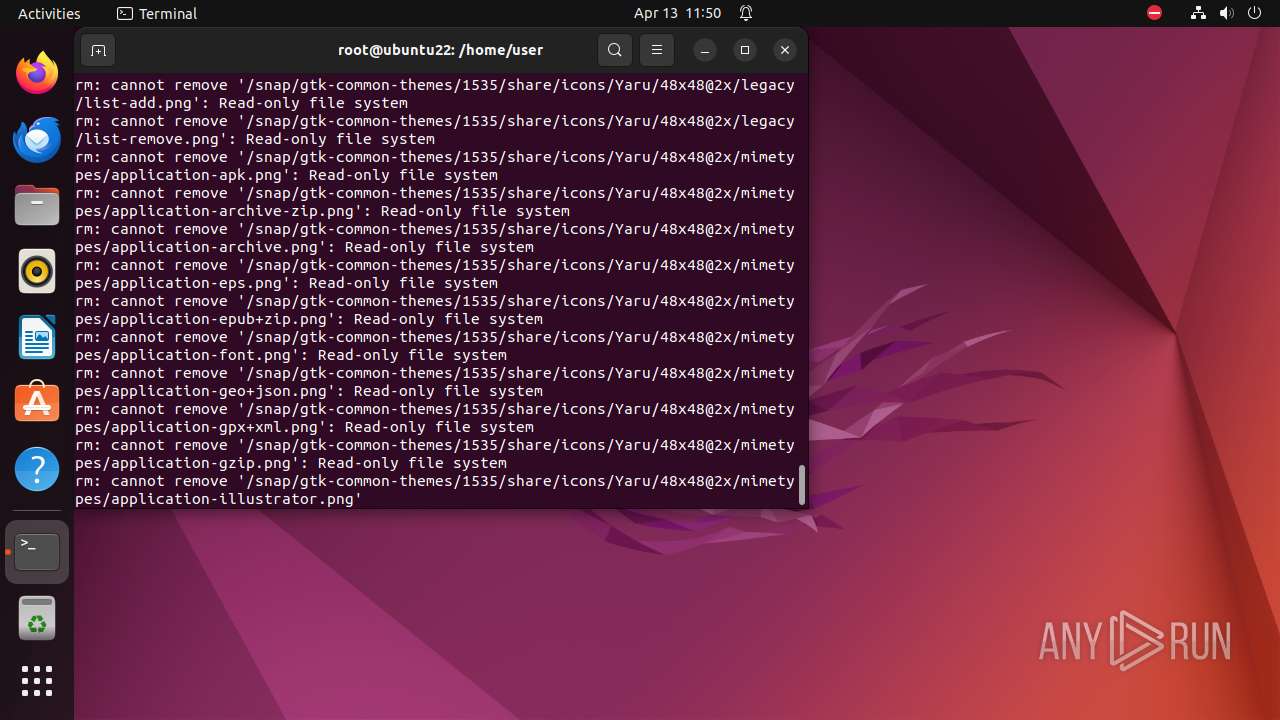The width and height of the screenshot is (1280, 720).
Task: Click the line starting 'pes/application-eps.png'
Action: point(286,283)
